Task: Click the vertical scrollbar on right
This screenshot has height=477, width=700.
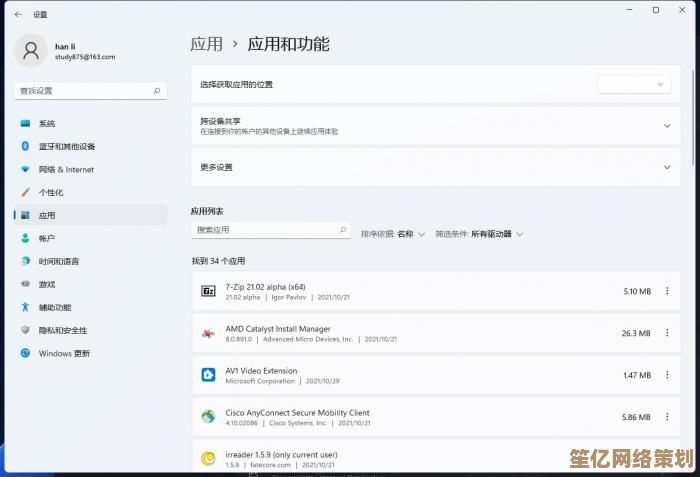Action: coord(694,110)
